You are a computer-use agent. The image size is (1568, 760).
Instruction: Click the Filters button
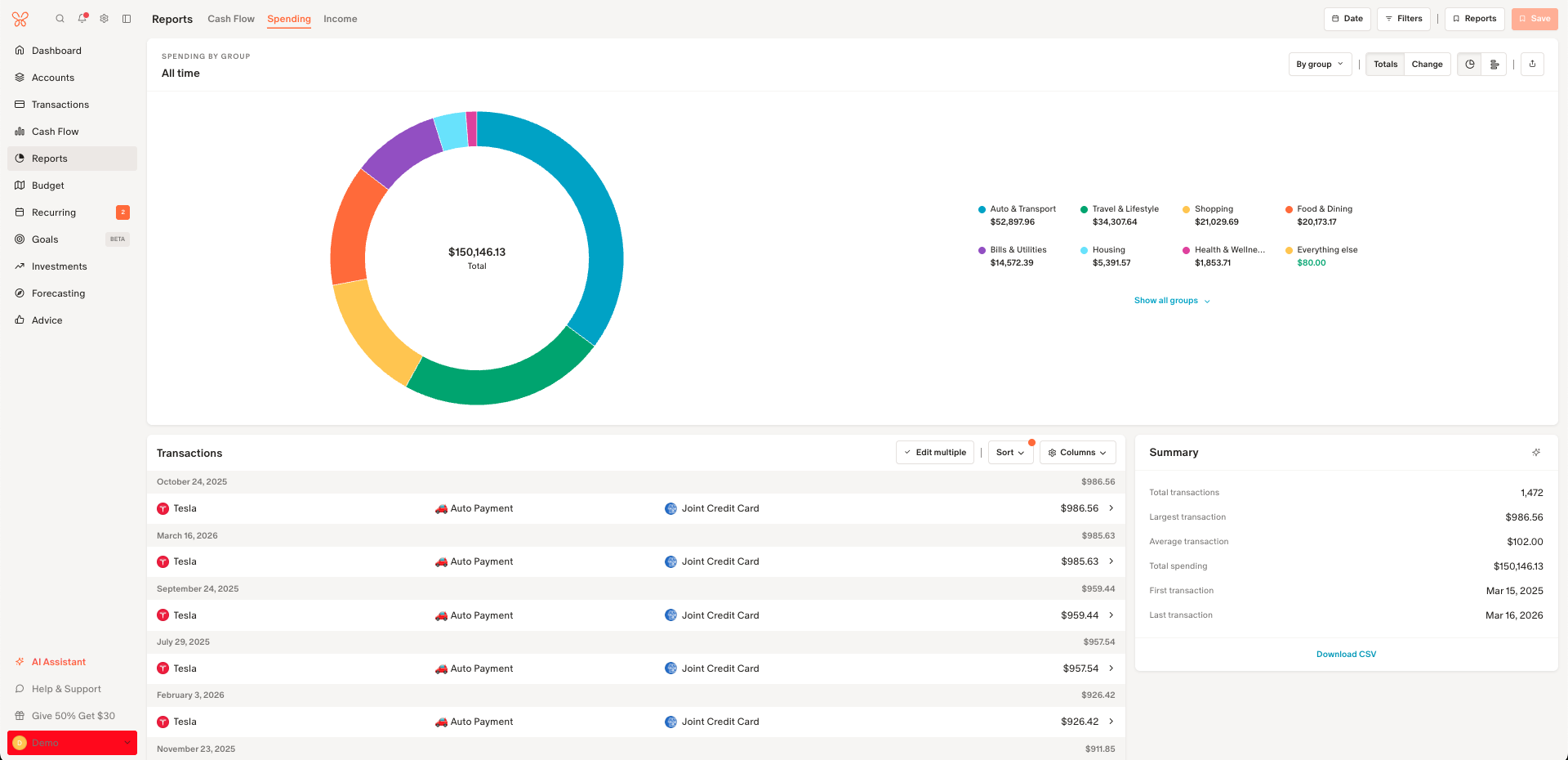tap(1403, 19)
